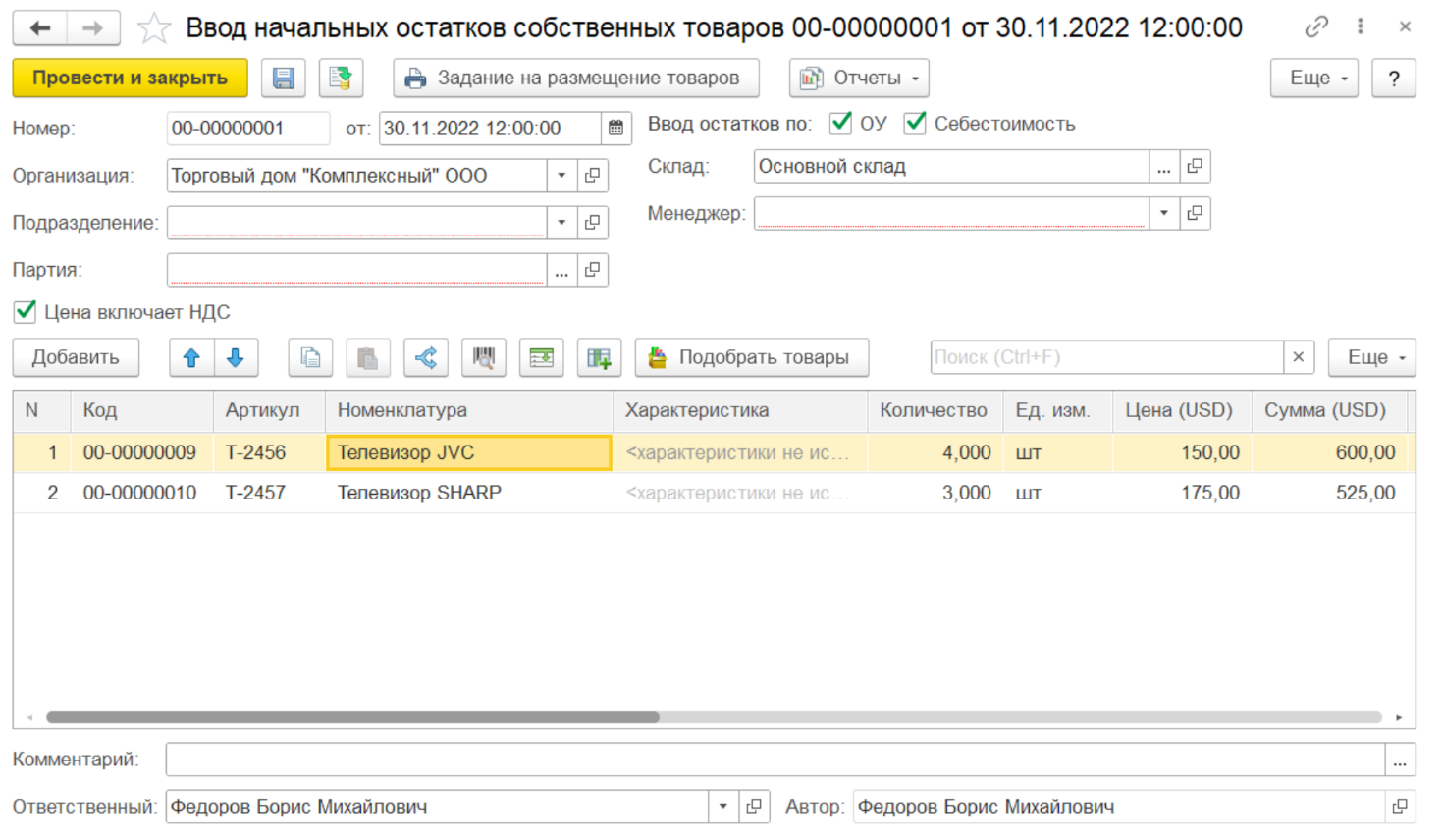Screen dimensions: 1443x840
Task: Disable Цена включает НДС checkbox
Action: (26, 312)
